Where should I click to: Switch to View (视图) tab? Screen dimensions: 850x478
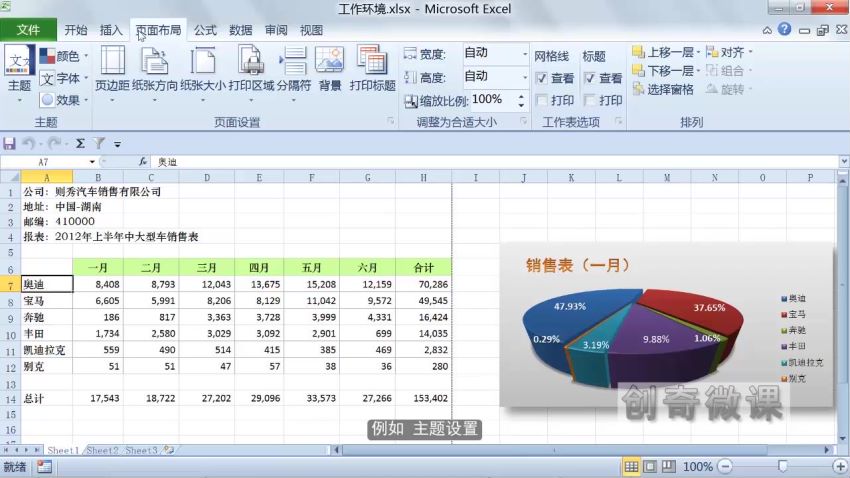pos(311,30)
